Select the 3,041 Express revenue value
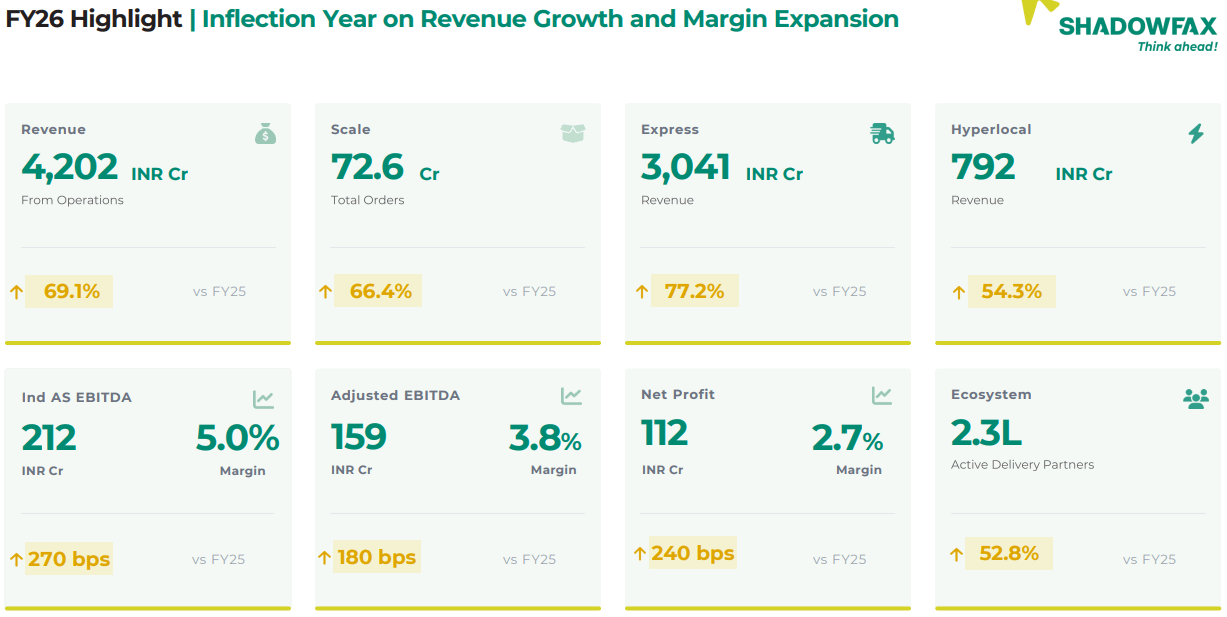 [x=686, y=167]
